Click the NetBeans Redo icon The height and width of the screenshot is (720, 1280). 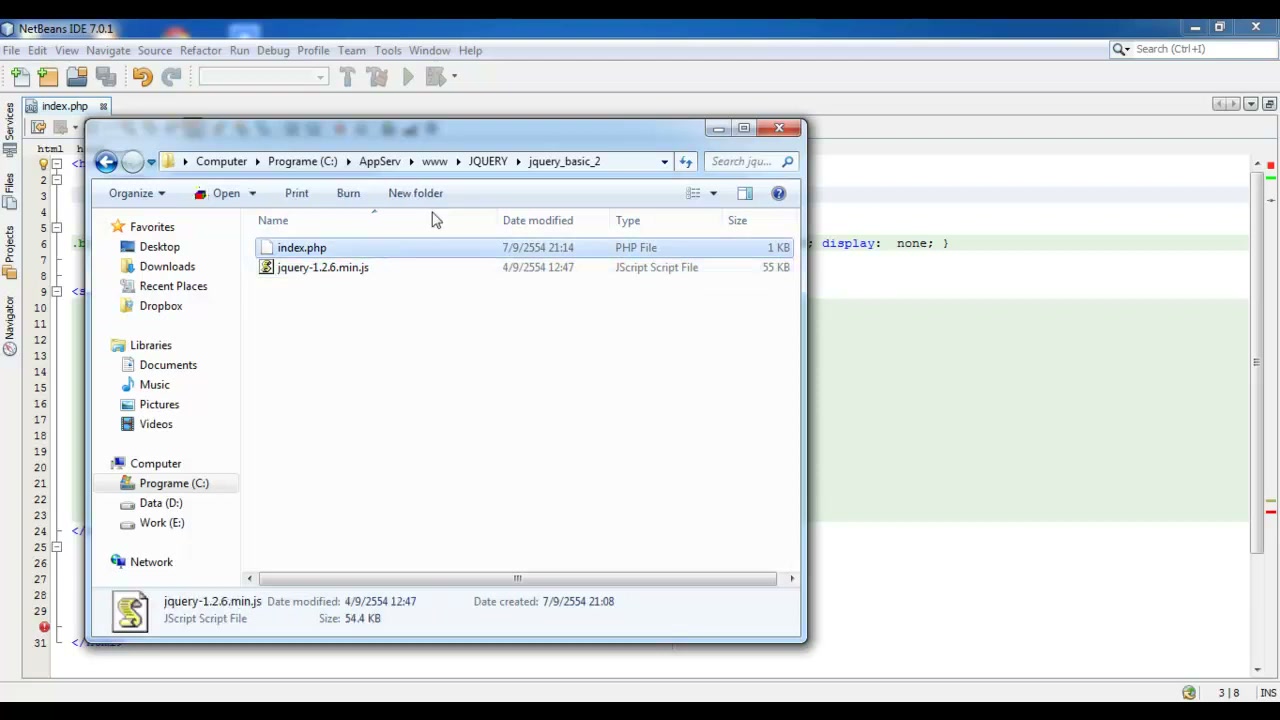[x=171, y=76]
